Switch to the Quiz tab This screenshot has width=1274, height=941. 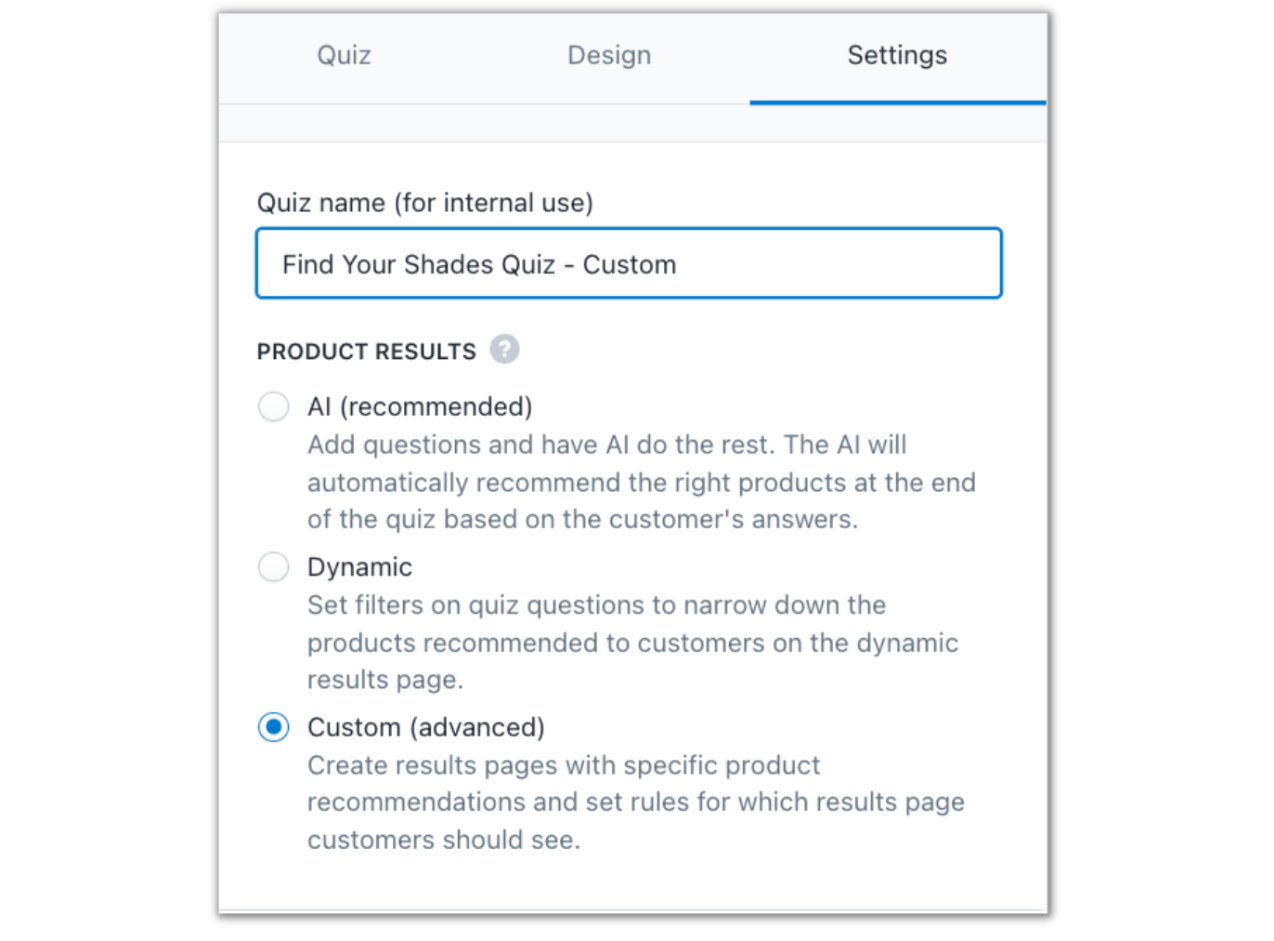tap(344, 55)
